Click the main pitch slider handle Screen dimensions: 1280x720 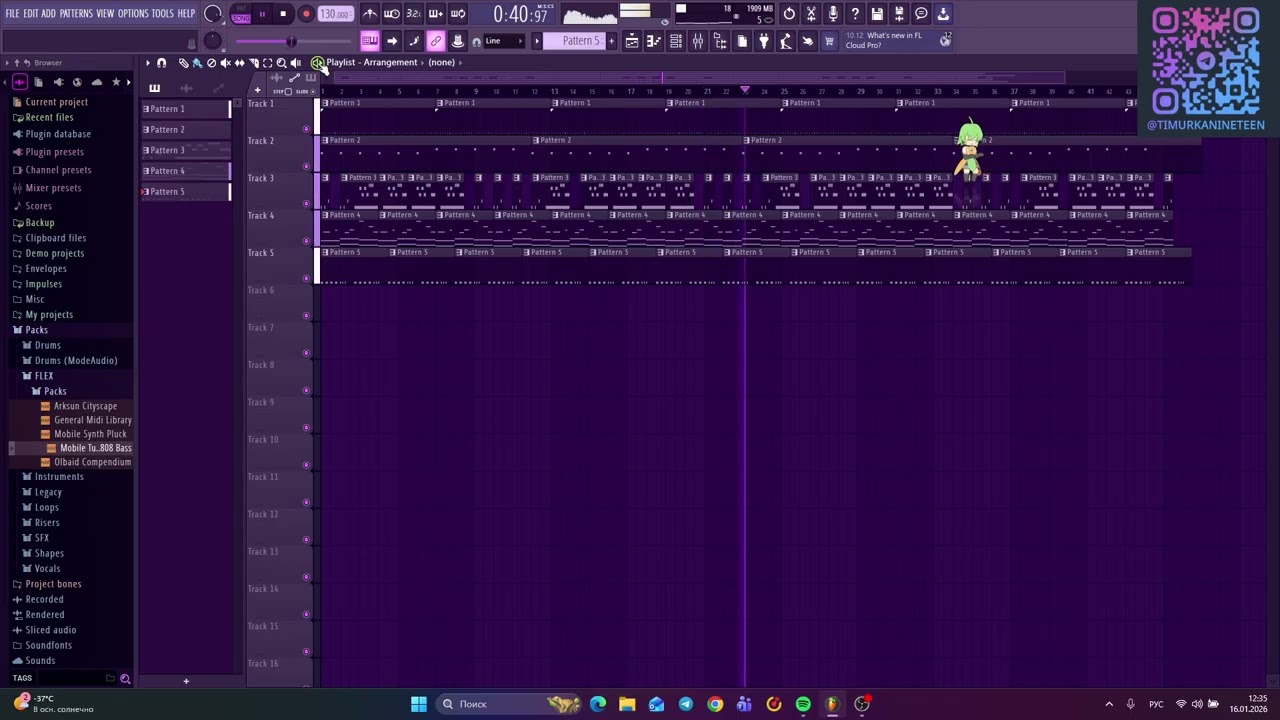click(291, 41)
